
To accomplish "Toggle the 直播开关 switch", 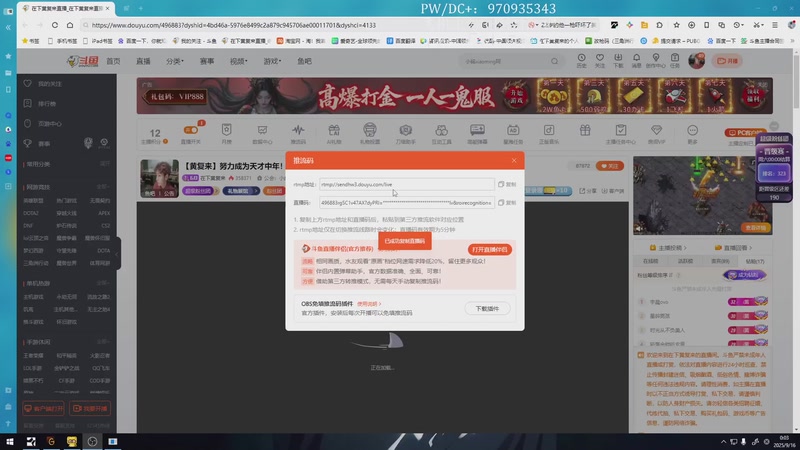I will click(x=190, y=130).
